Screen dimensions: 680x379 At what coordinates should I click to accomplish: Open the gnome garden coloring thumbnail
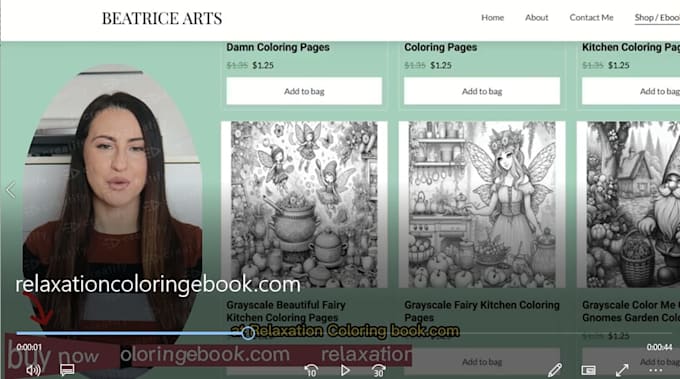coord(628,204)
